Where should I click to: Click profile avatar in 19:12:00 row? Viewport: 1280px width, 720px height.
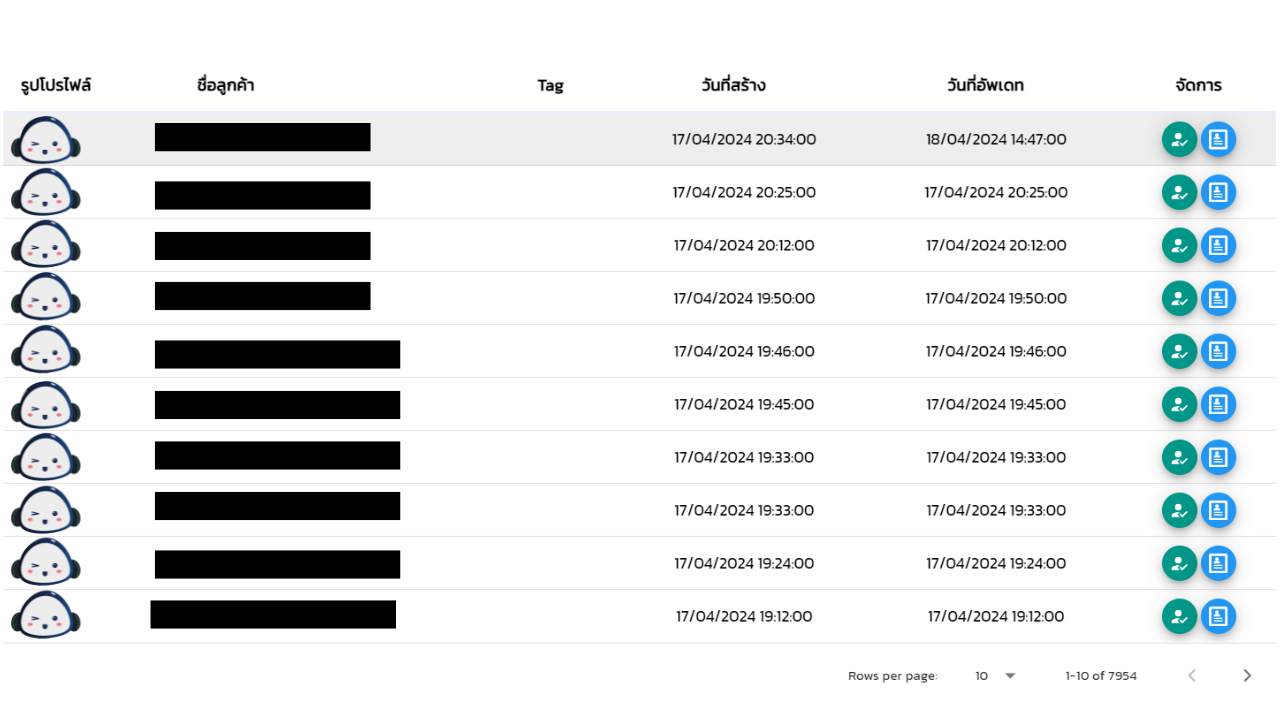click(x=46, y=616)
